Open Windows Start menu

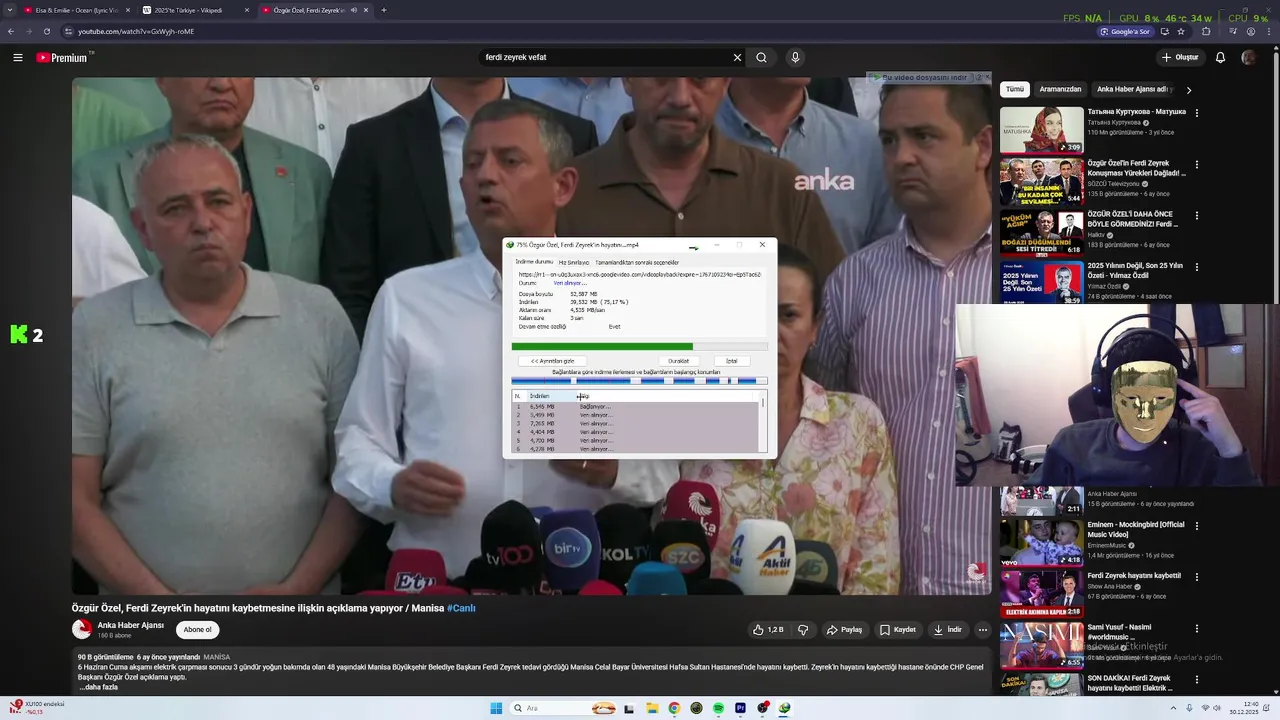(496, 708)
